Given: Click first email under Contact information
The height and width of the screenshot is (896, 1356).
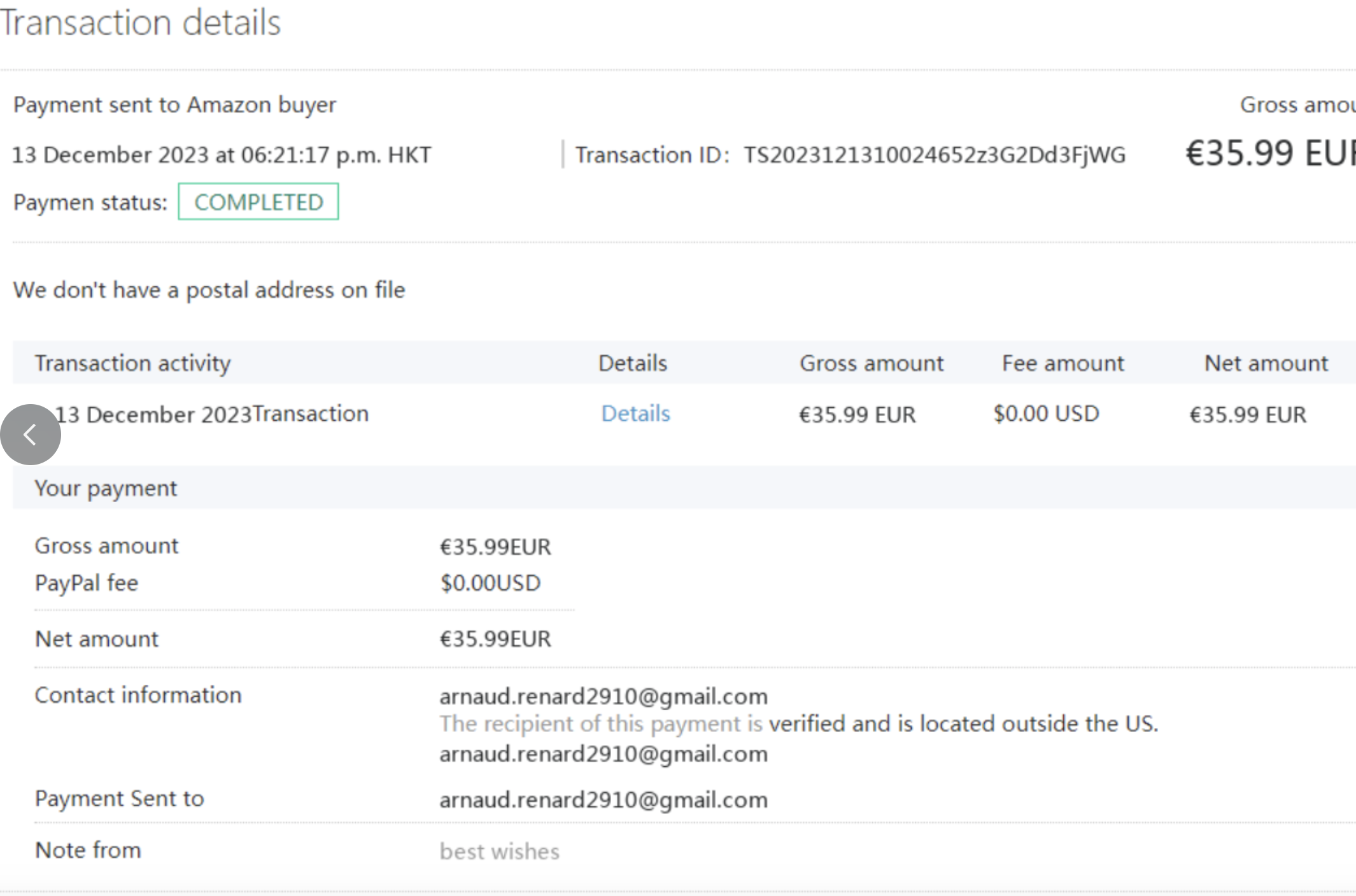Looking at the screenshot, I should coord(603,696).
